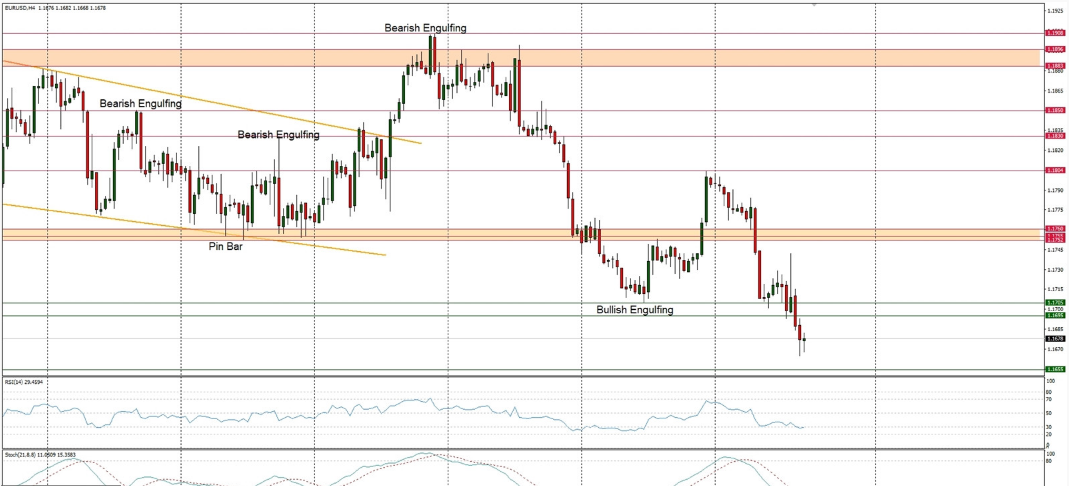The image size is (1069, 486).
Task: Click the 1.1908 red price level tag
Action: coord(1054,32)
